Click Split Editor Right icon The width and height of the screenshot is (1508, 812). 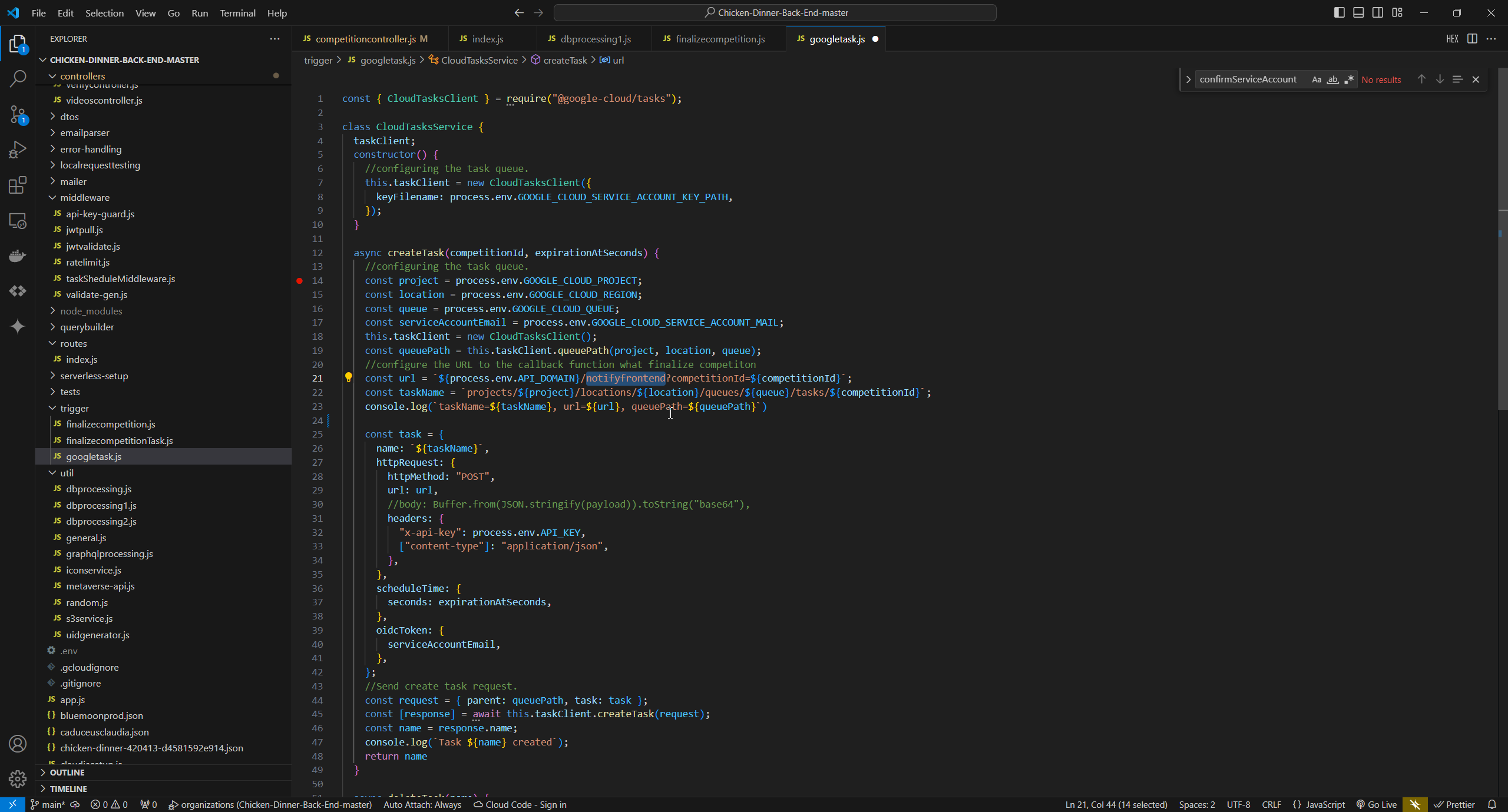(x=1471, y=39)
